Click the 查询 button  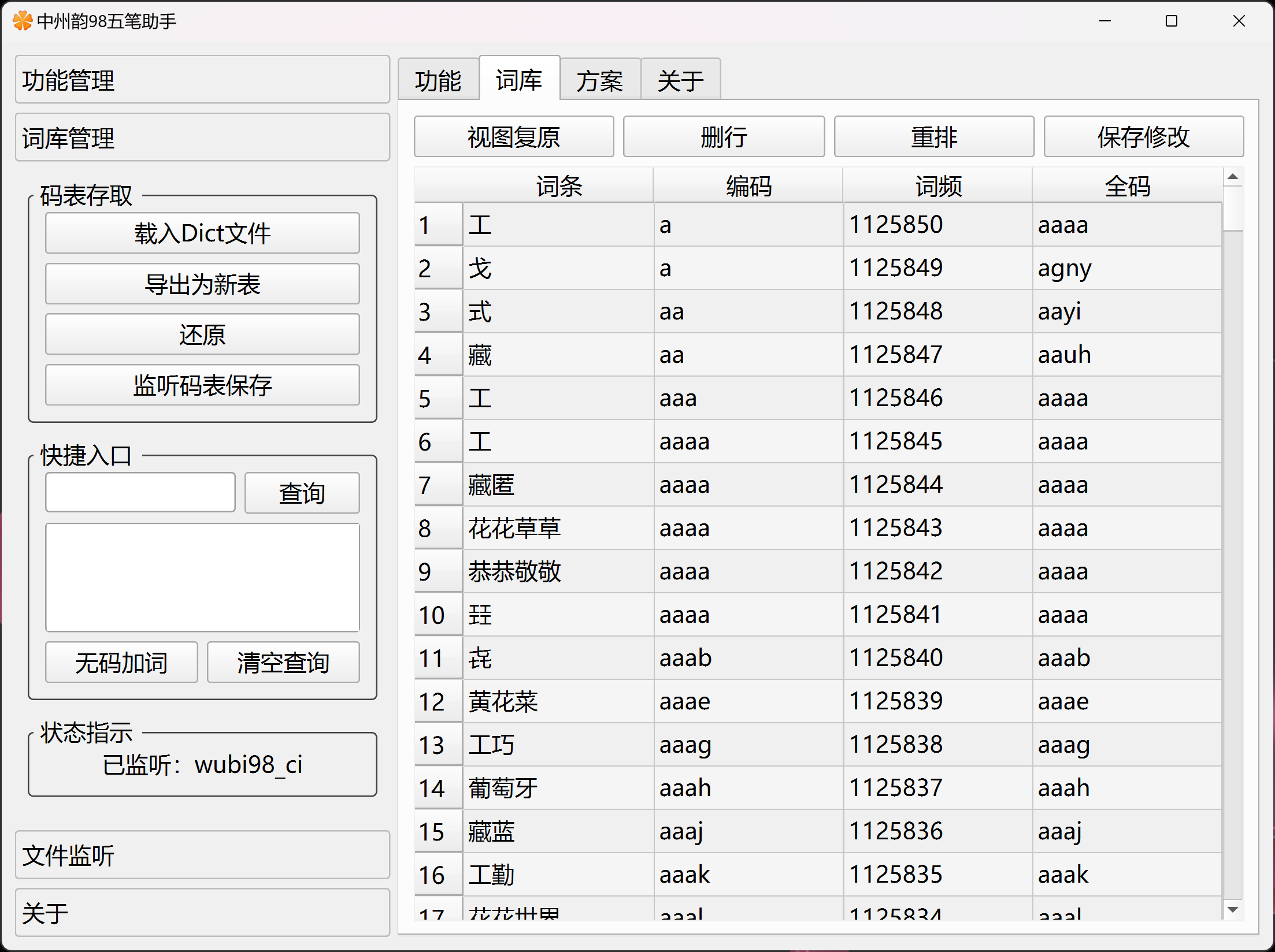tap(302, 493)
